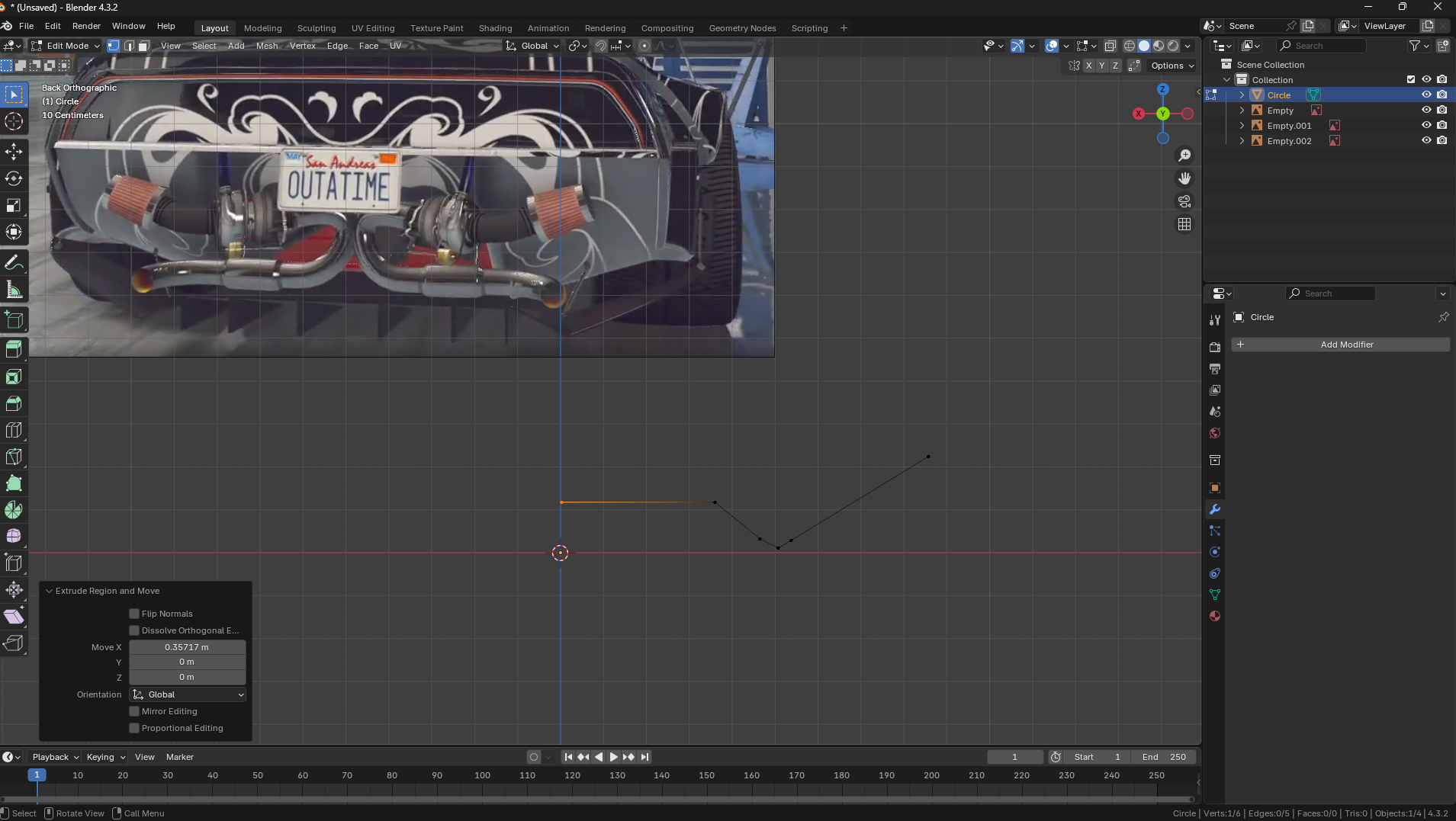Select the Scale tool in toolbar
Viewport: 1456px width, 821px height.
14,205
